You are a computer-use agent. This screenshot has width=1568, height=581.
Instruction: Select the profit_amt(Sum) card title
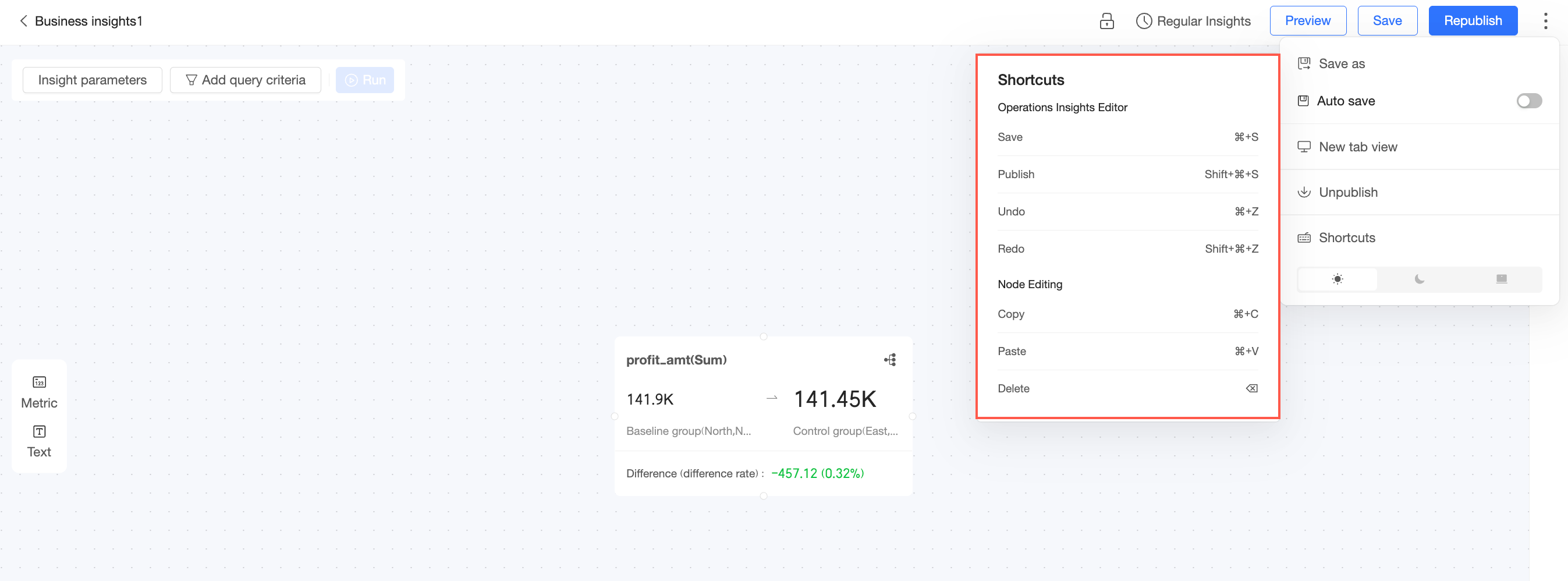(676, 360)
